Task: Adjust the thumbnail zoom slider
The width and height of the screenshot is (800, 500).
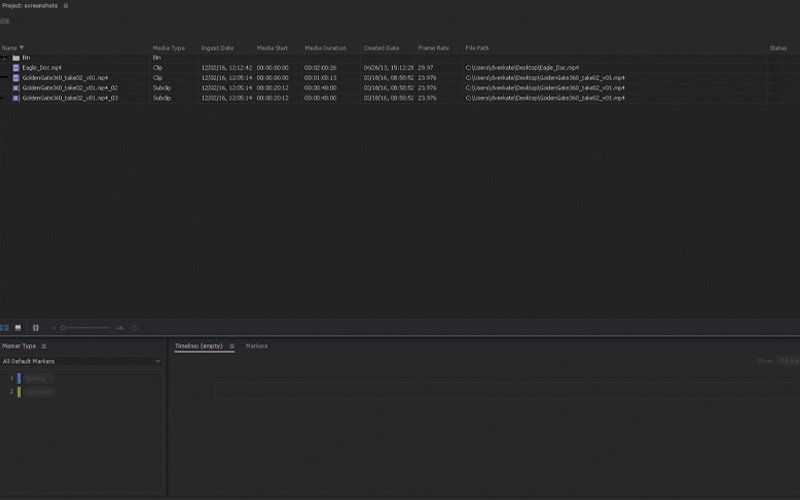Action: point(64,328)
